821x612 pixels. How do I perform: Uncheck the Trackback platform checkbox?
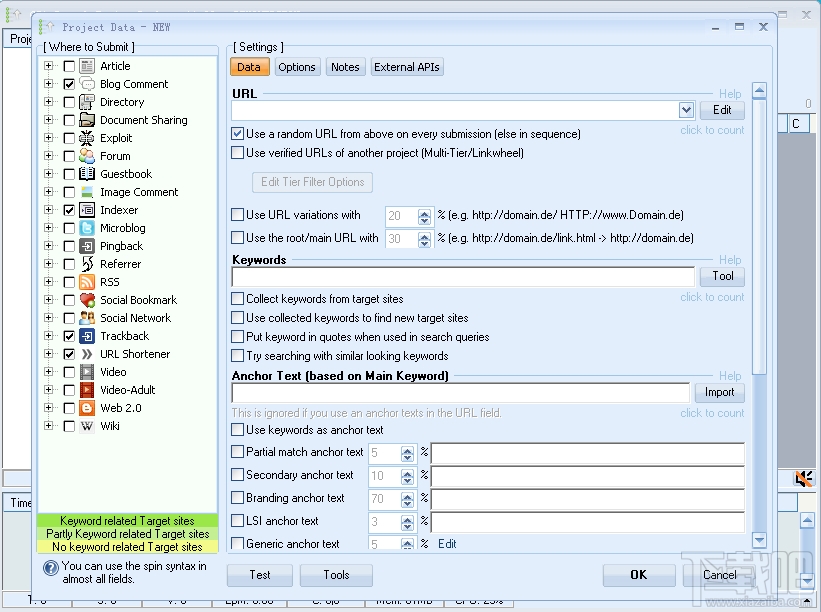[x=68, y=335]
